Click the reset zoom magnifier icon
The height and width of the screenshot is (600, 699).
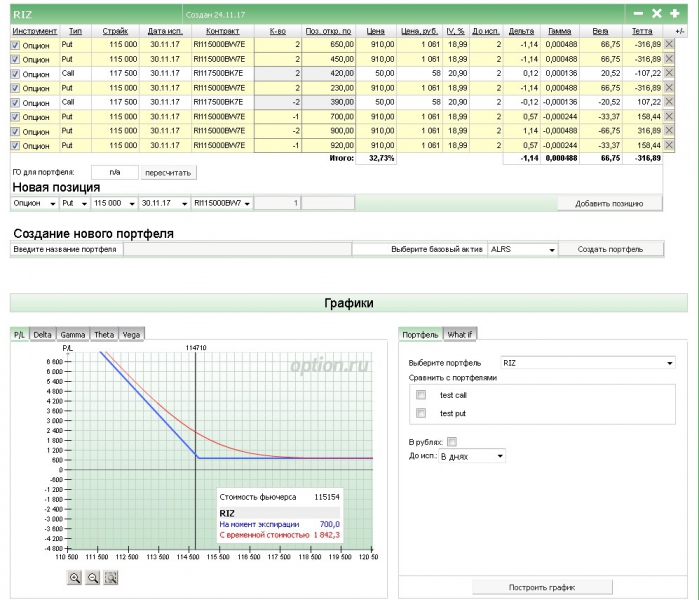[111, 578]
